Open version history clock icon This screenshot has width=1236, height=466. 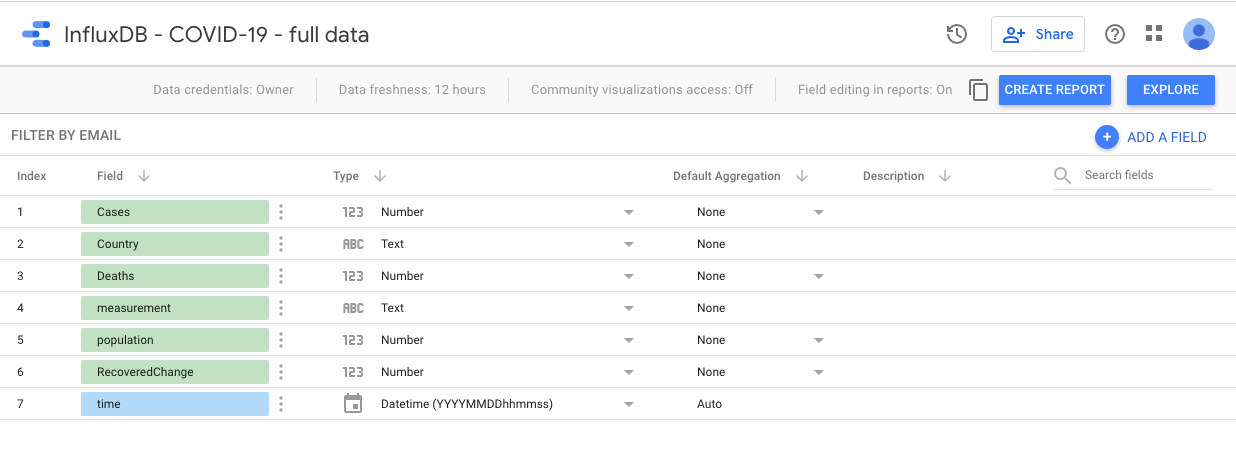pos(957,34)
